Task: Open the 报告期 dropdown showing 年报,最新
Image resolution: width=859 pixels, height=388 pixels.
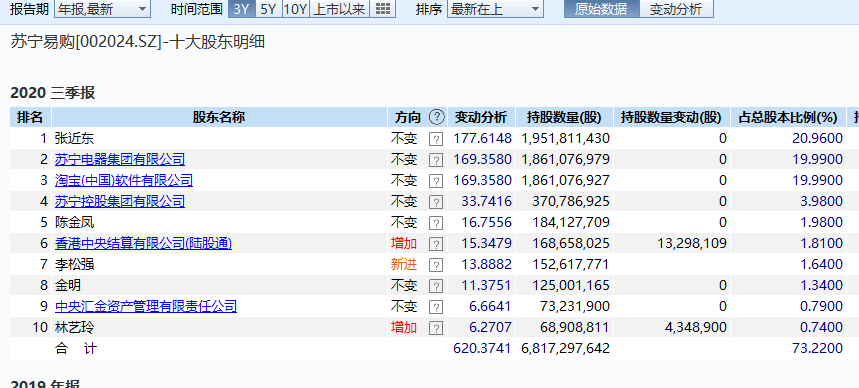Action: pyautogui.click(x=102, y=9)
